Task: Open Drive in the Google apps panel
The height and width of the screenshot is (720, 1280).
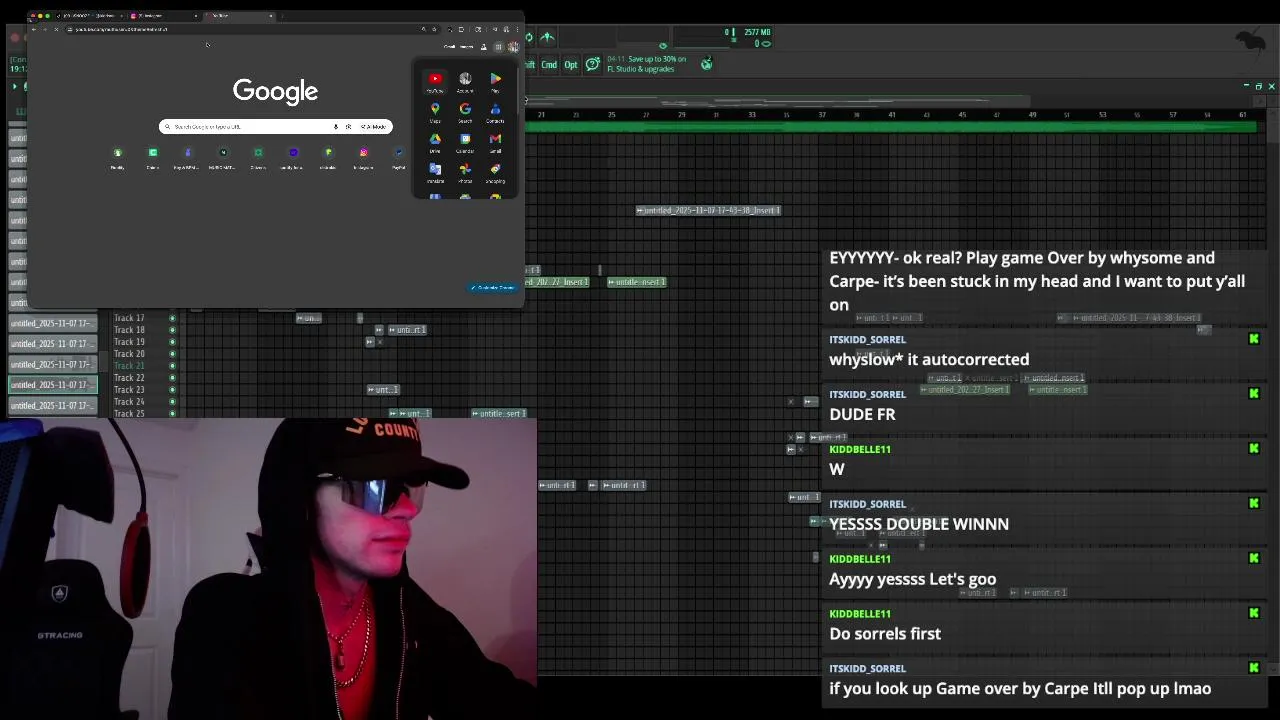Action: (435, 142)
